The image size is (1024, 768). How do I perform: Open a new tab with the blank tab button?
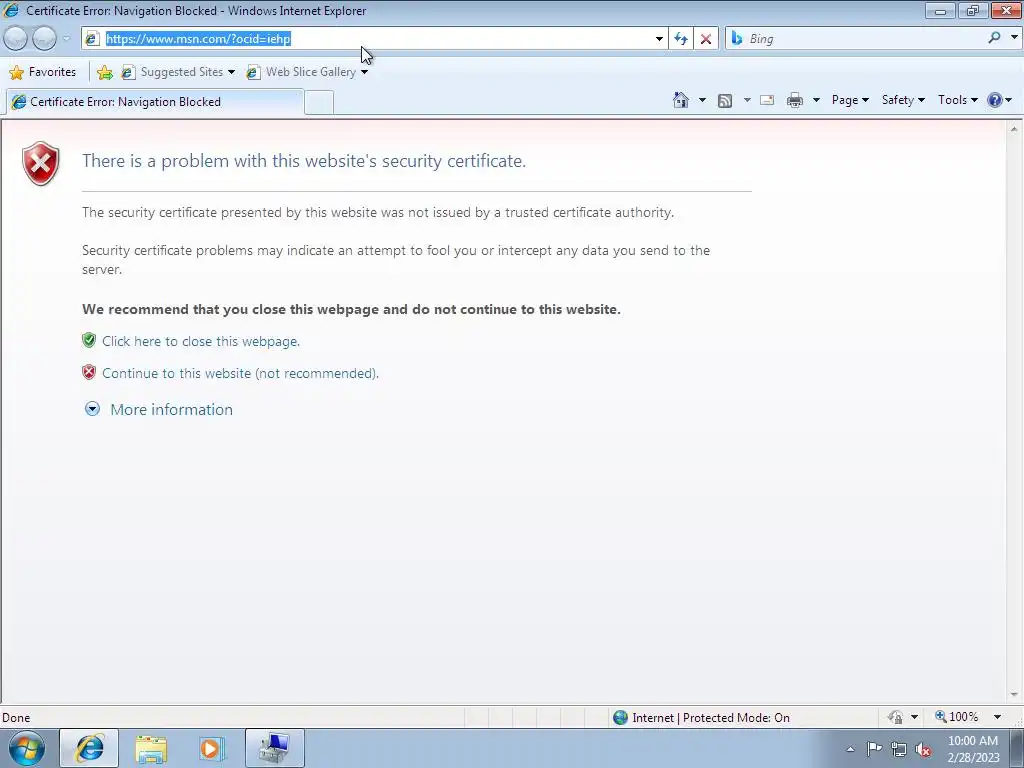coord(319,103)
